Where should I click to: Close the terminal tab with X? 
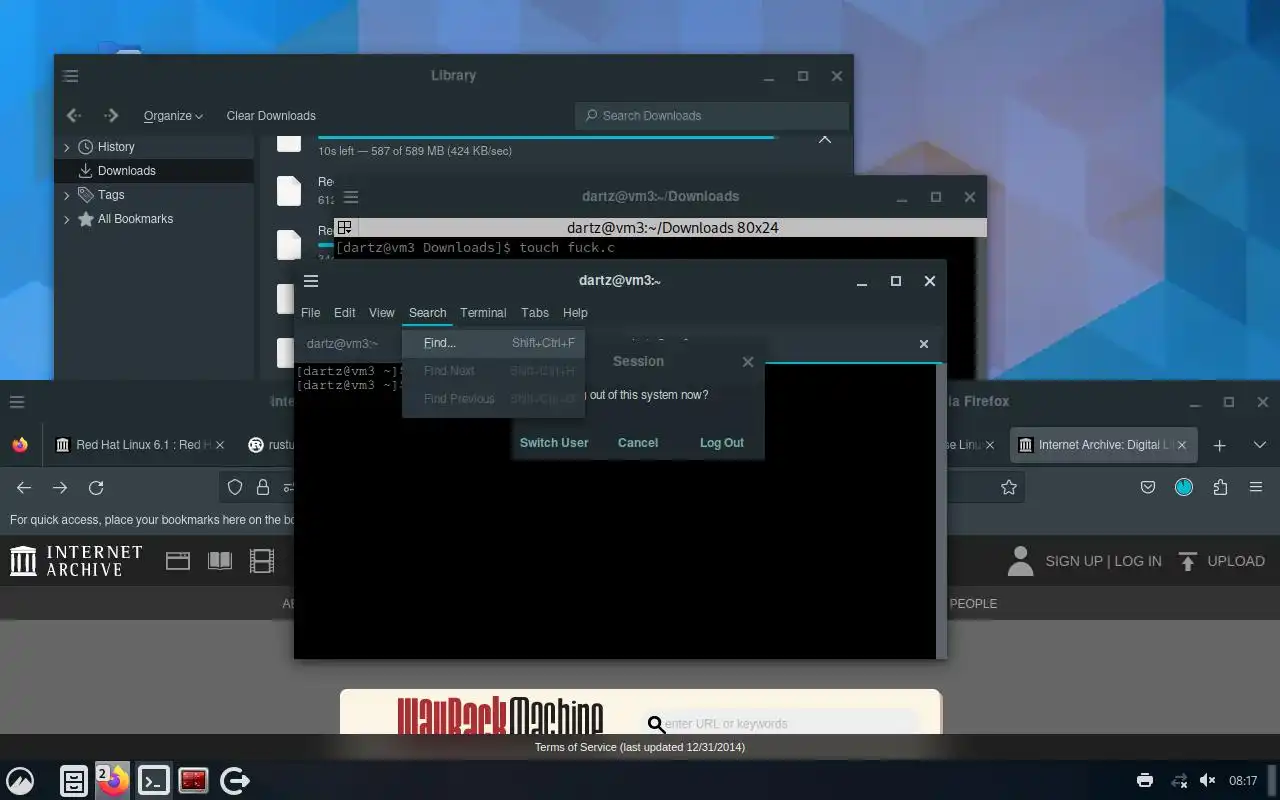(924, 343)
